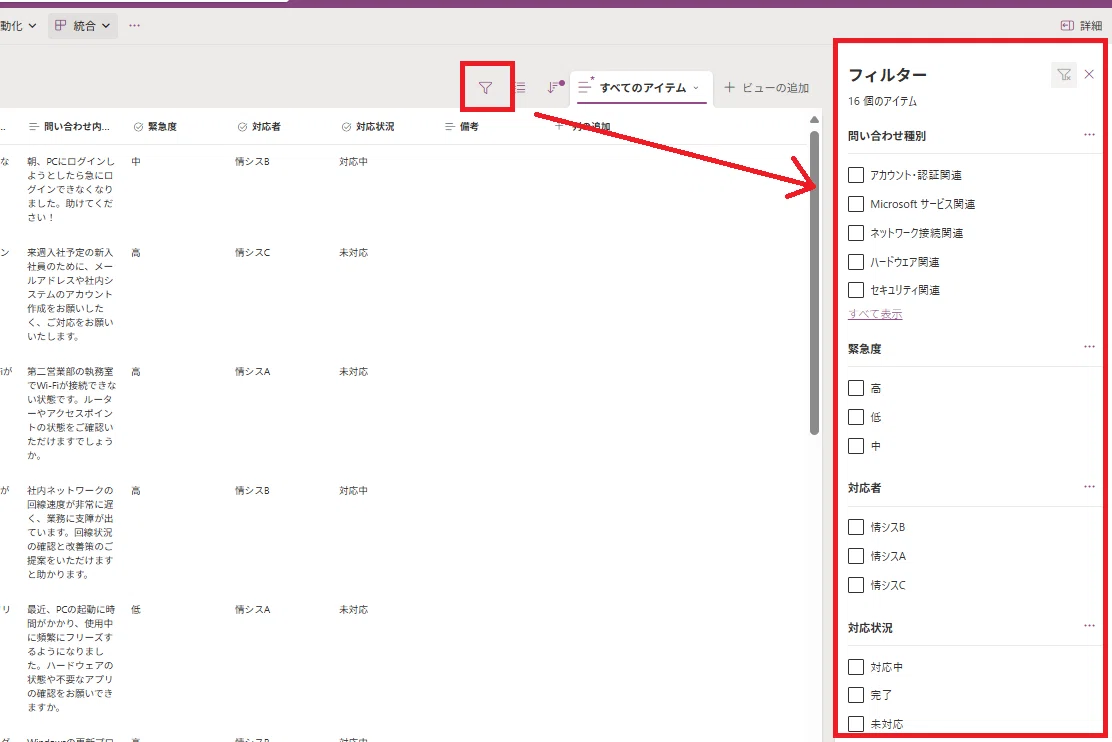Click the scrollbar up arrow of the list
1112x742 pixels.
[x=814, y=120]
